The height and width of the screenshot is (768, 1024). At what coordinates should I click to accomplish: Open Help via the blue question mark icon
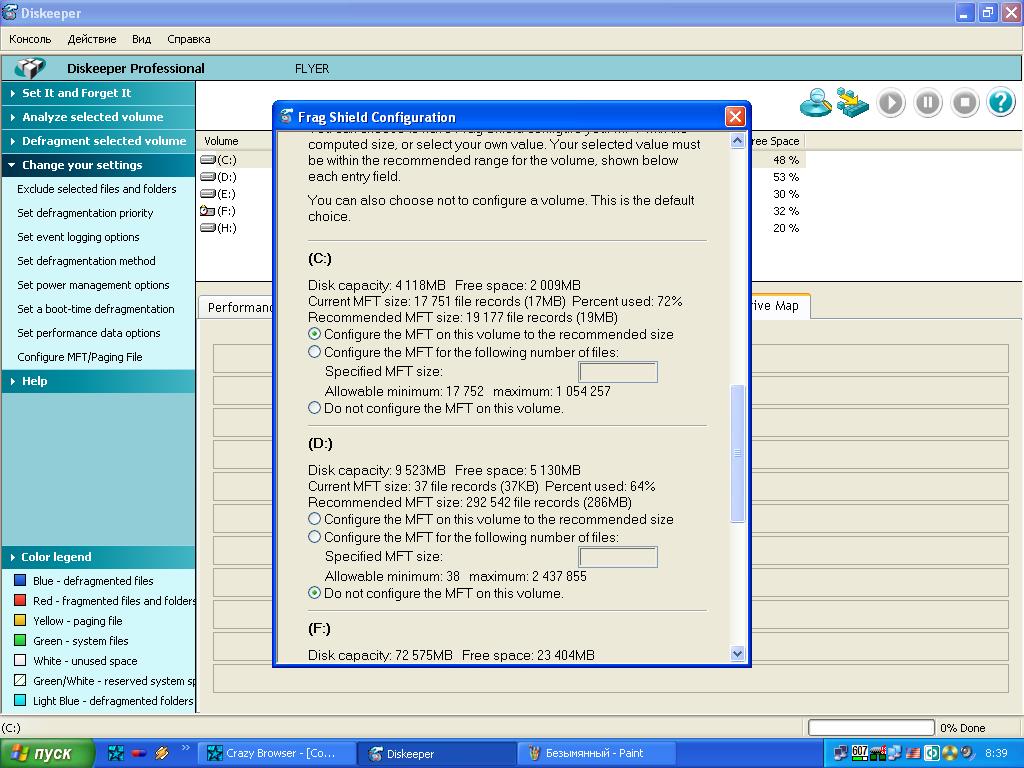pyautogui.click(x=1000, y=103)
